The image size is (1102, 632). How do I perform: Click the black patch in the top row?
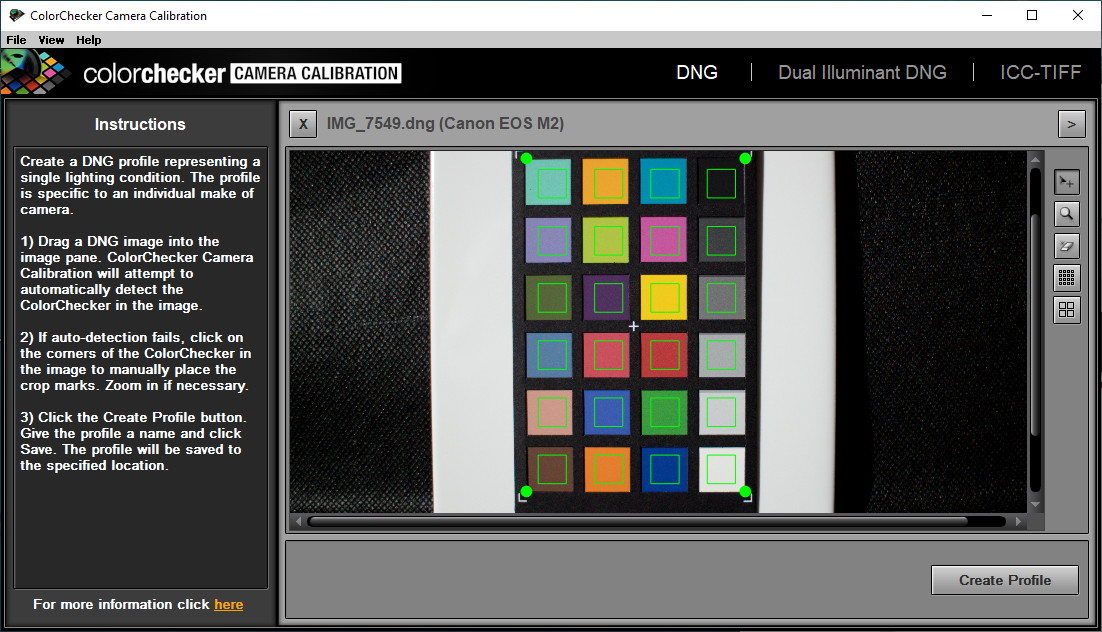coord(720,182)
